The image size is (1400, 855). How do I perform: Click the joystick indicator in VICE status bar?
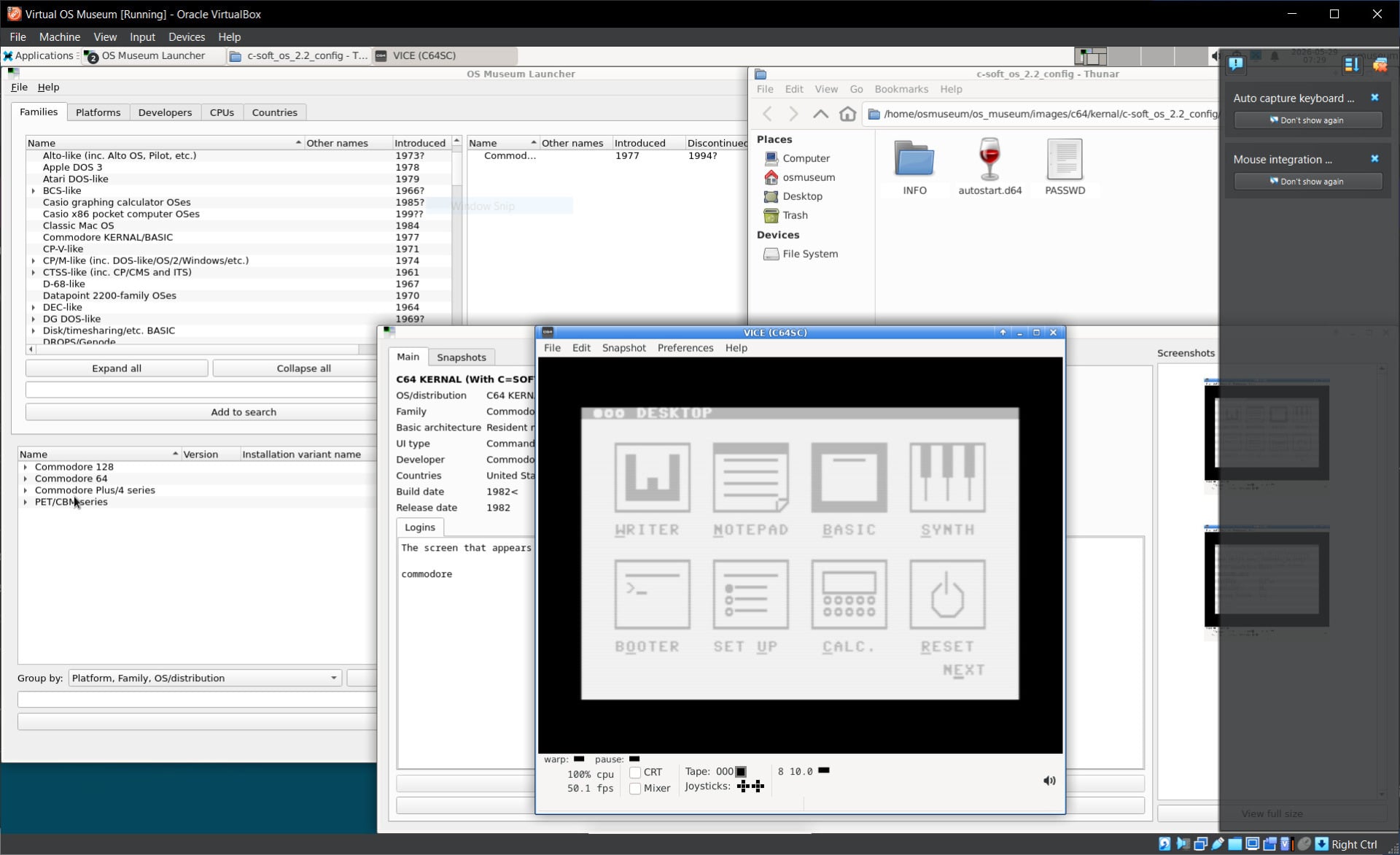(750, 786)
